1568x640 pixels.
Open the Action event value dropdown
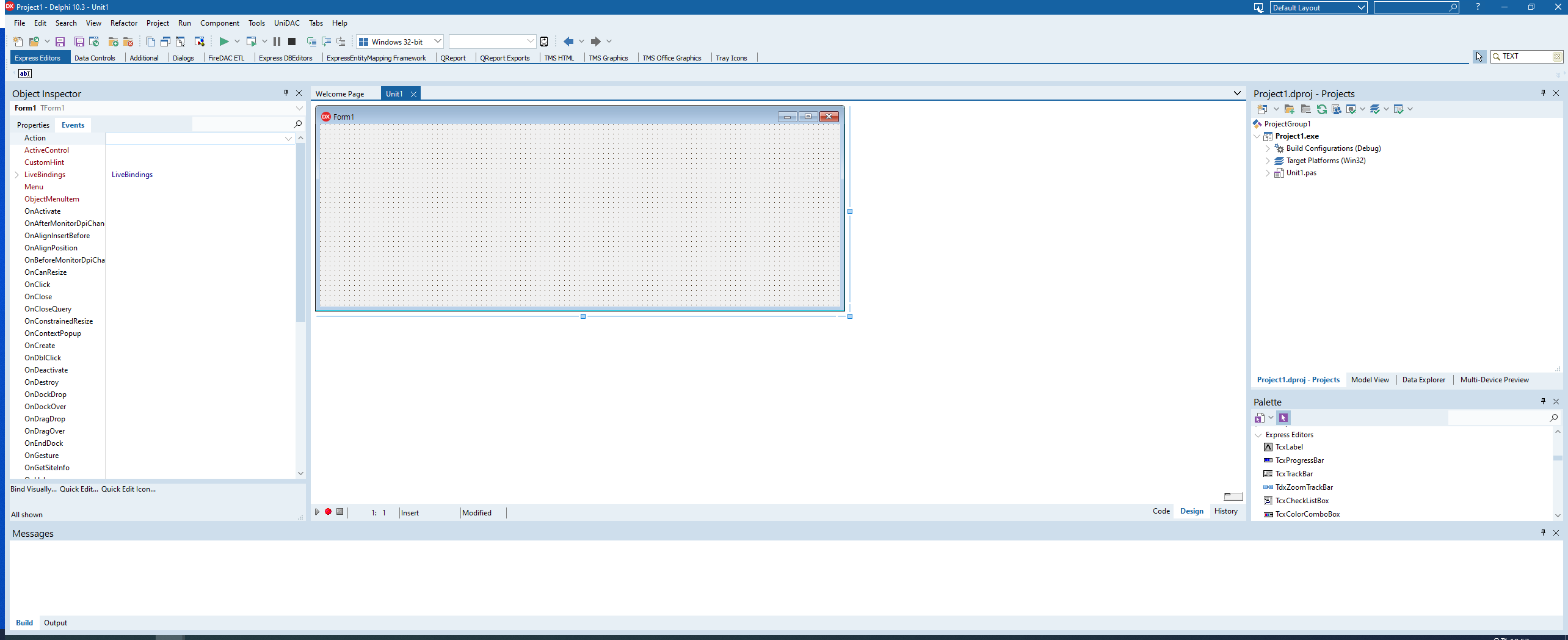point(288,139)
